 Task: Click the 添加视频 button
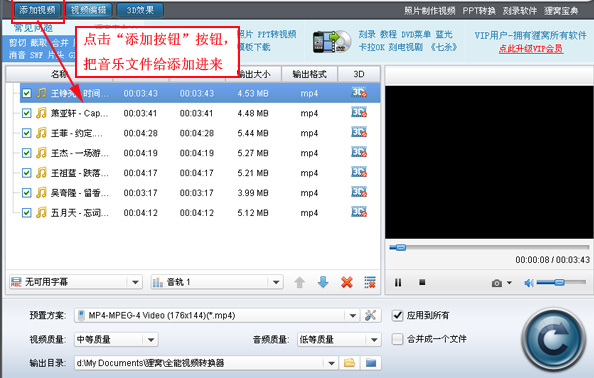[x=38, y=10]
